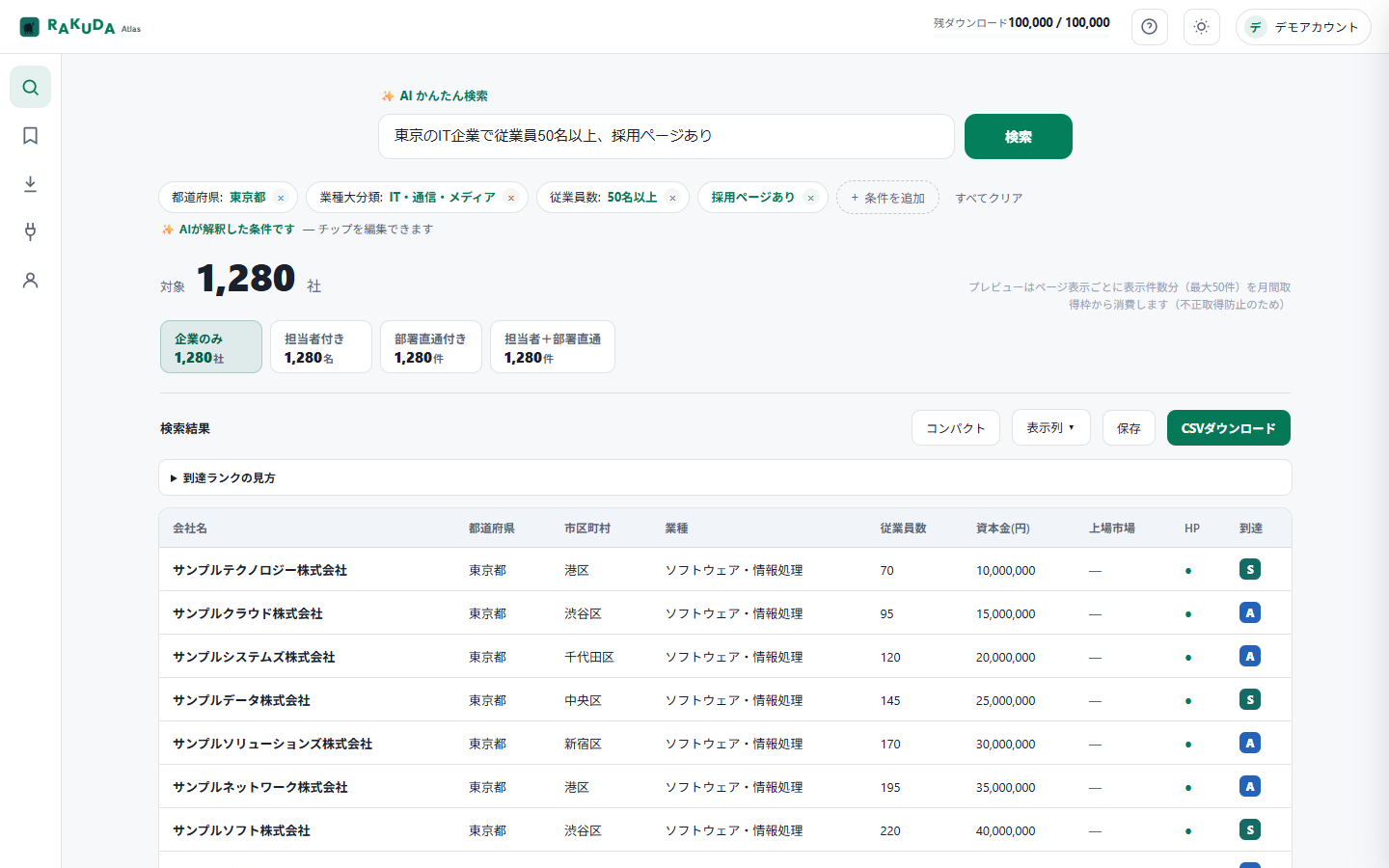Select the 部署直通付き 1,280件 tab
Screen dimensions: 1389x868
(x=430, y=346)
